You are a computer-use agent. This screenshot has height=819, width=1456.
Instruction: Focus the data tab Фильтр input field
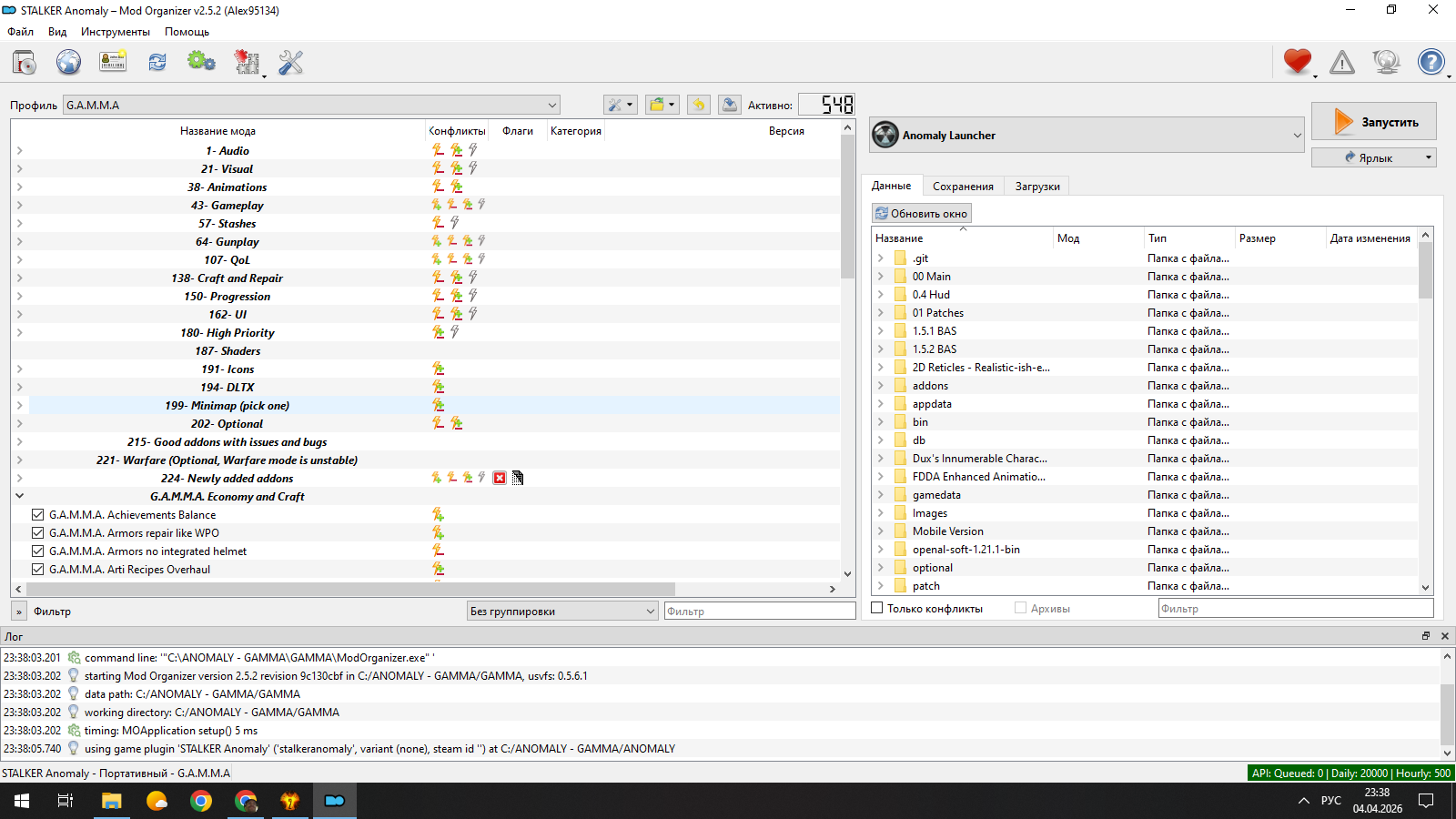coord(1296,608)
